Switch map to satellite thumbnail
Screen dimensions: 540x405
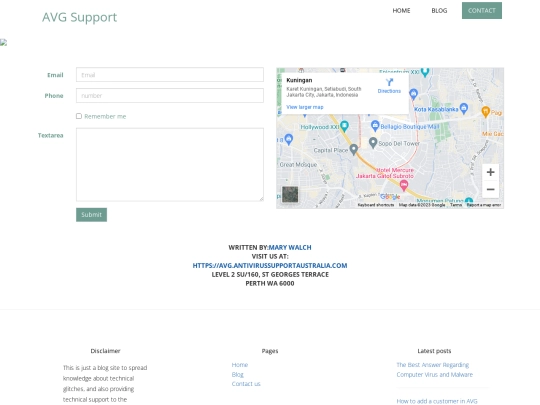pyautogui.click(x=290, y=194)
